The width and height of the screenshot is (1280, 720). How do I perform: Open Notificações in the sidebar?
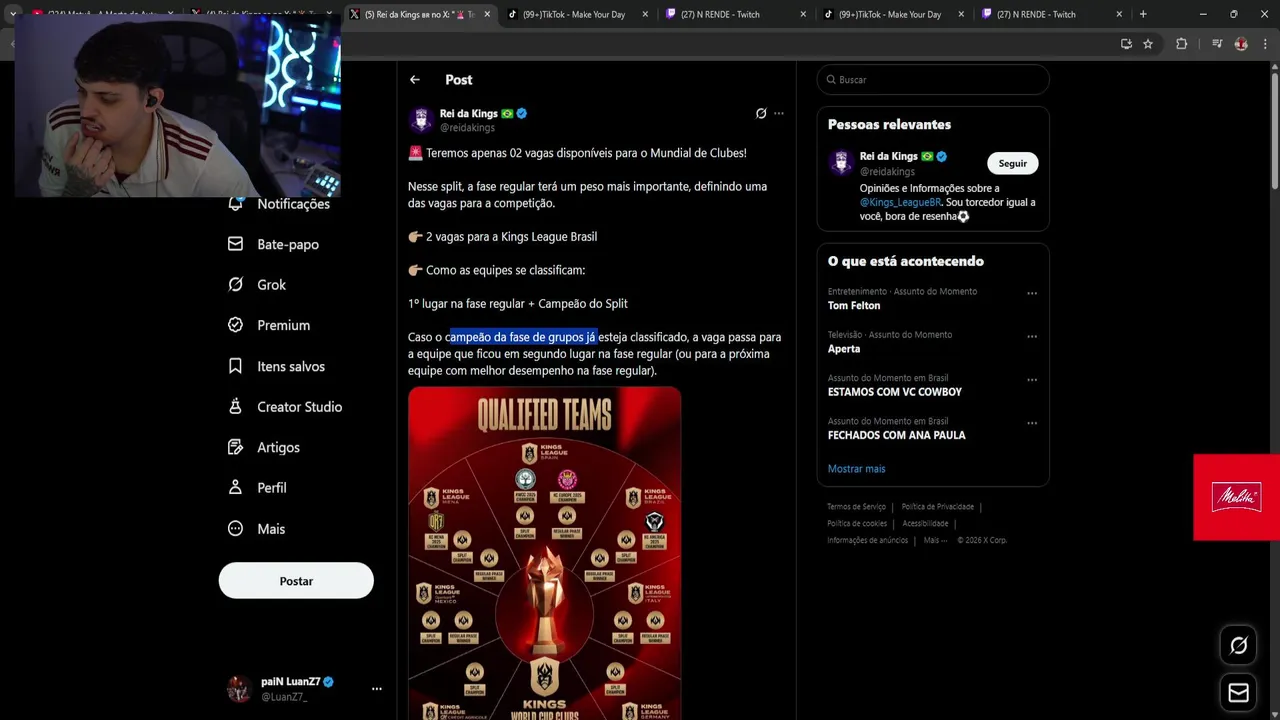point(279,203)
